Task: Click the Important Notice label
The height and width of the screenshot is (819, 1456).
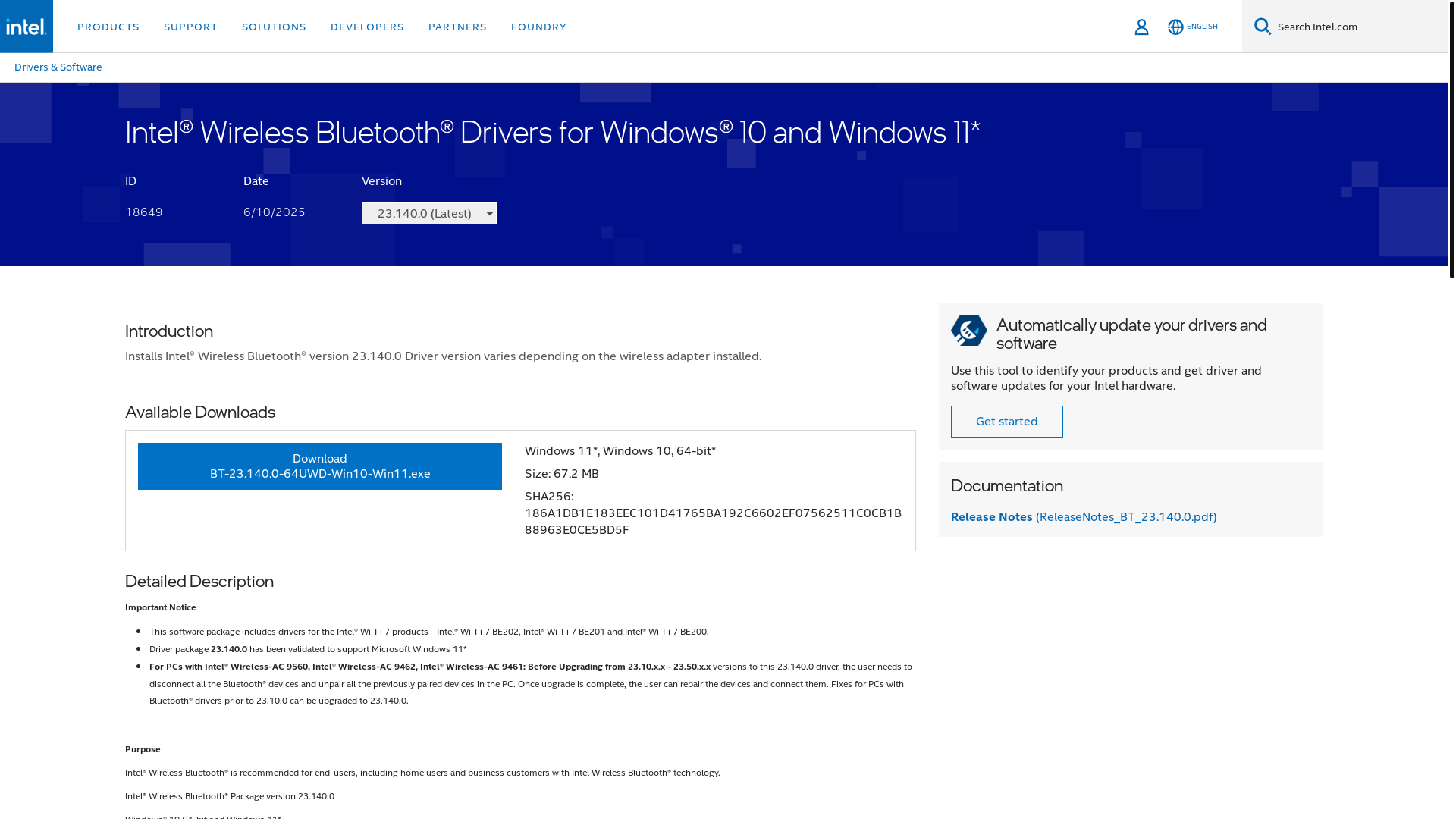Action: (161, 607)
